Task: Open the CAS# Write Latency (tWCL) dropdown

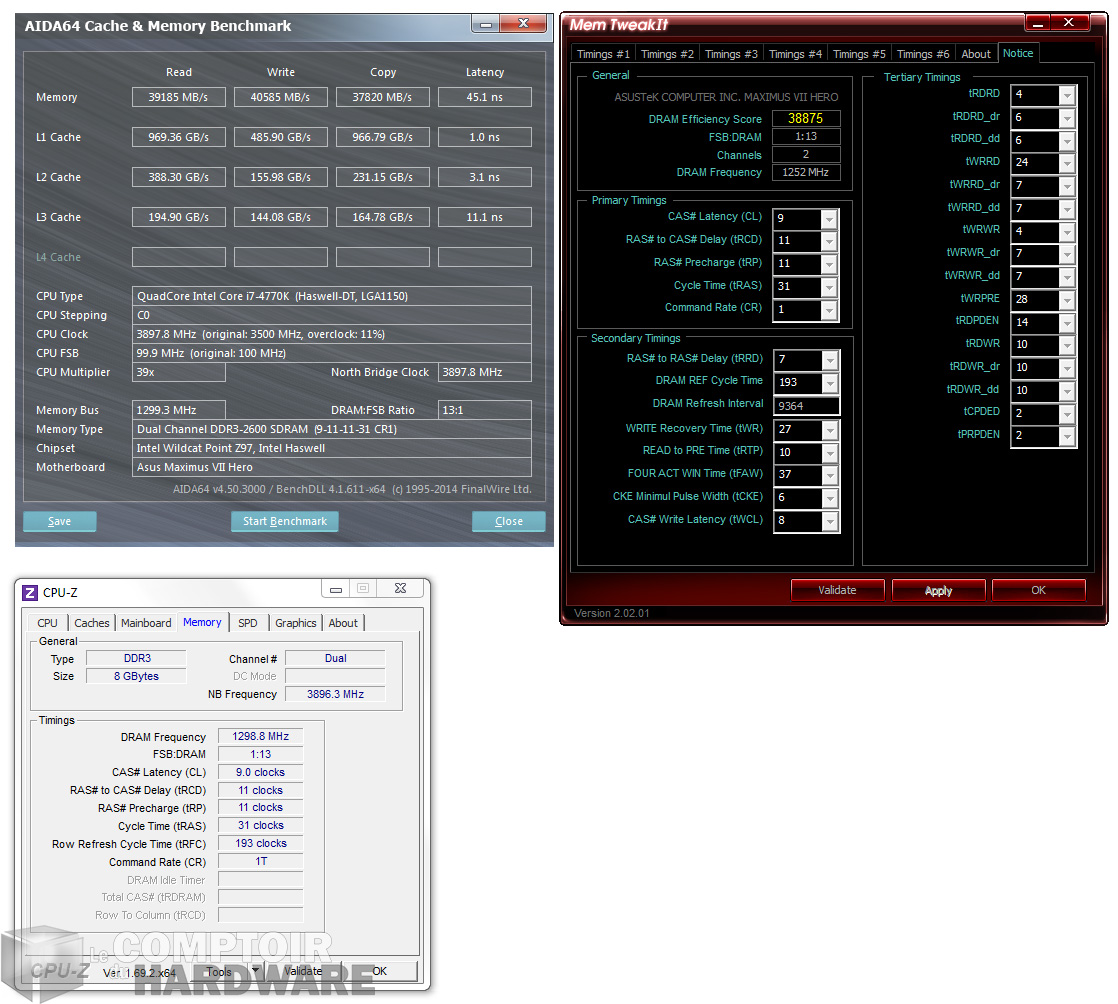Action: point(829,521)
